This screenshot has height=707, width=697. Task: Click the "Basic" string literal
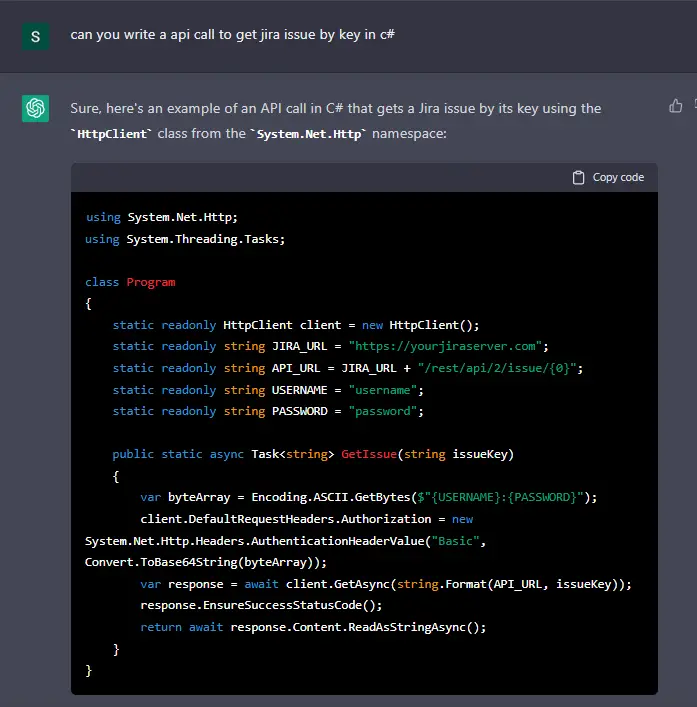455,541
